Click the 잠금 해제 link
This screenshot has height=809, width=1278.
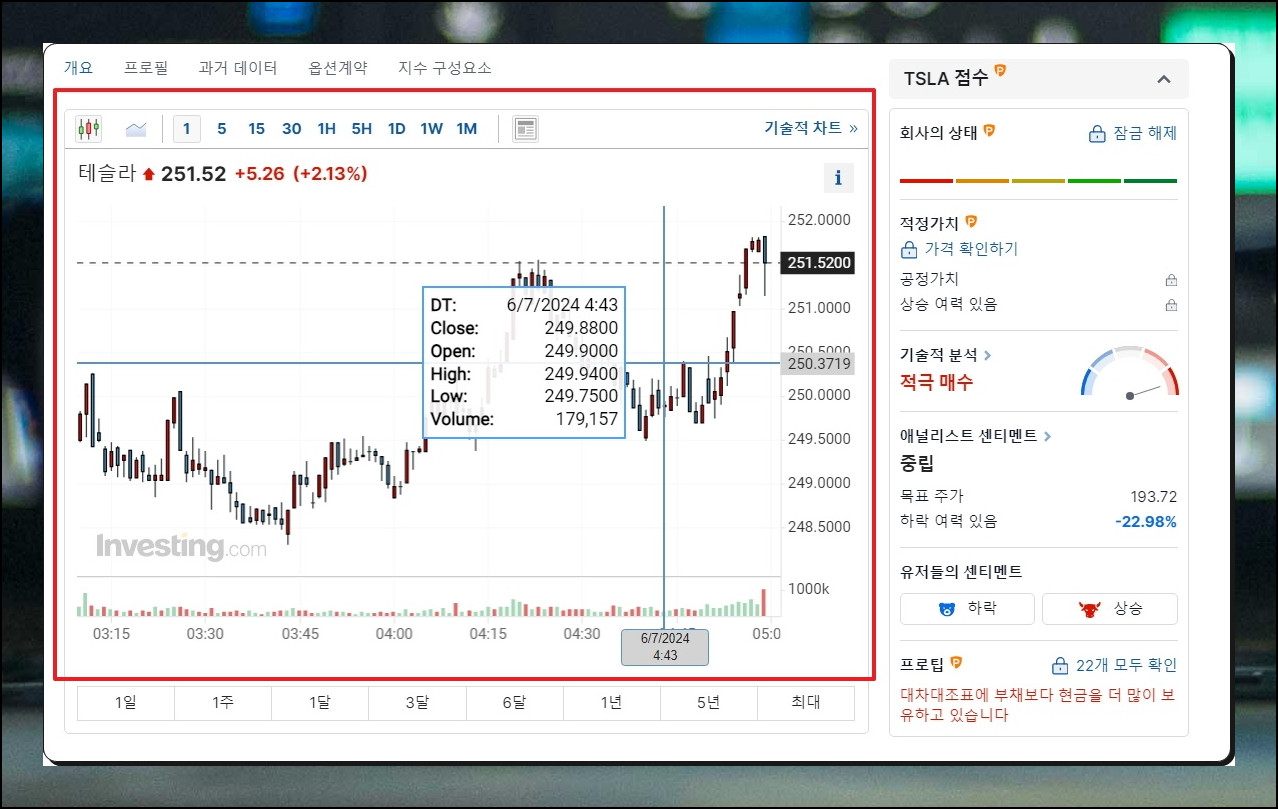(1145, 134)
